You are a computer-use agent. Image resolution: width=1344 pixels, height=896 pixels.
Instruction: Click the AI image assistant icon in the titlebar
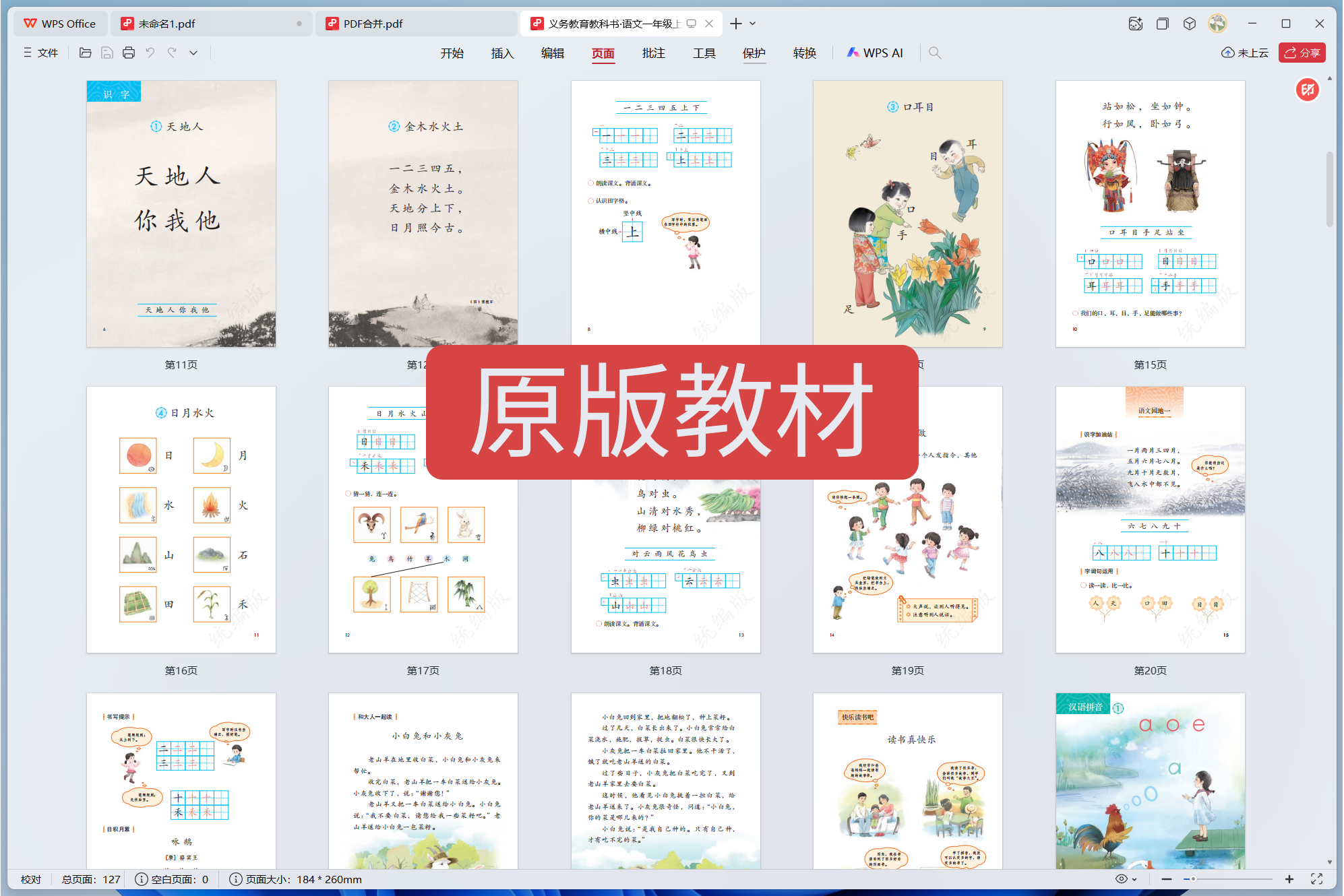tap(1135, 23)
